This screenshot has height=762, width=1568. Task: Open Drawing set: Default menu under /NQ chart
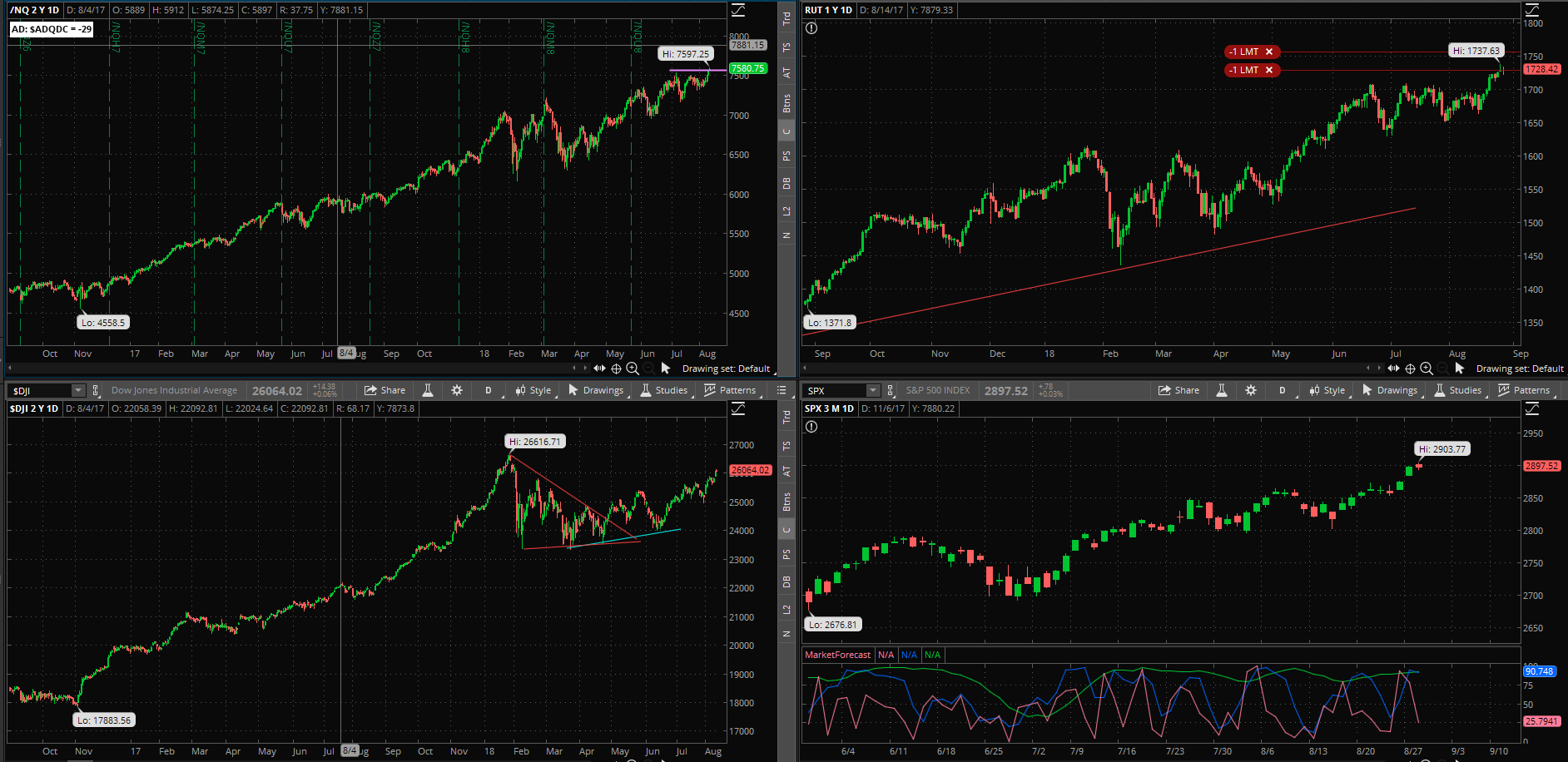pyautogui.click(x=726, y=369)
